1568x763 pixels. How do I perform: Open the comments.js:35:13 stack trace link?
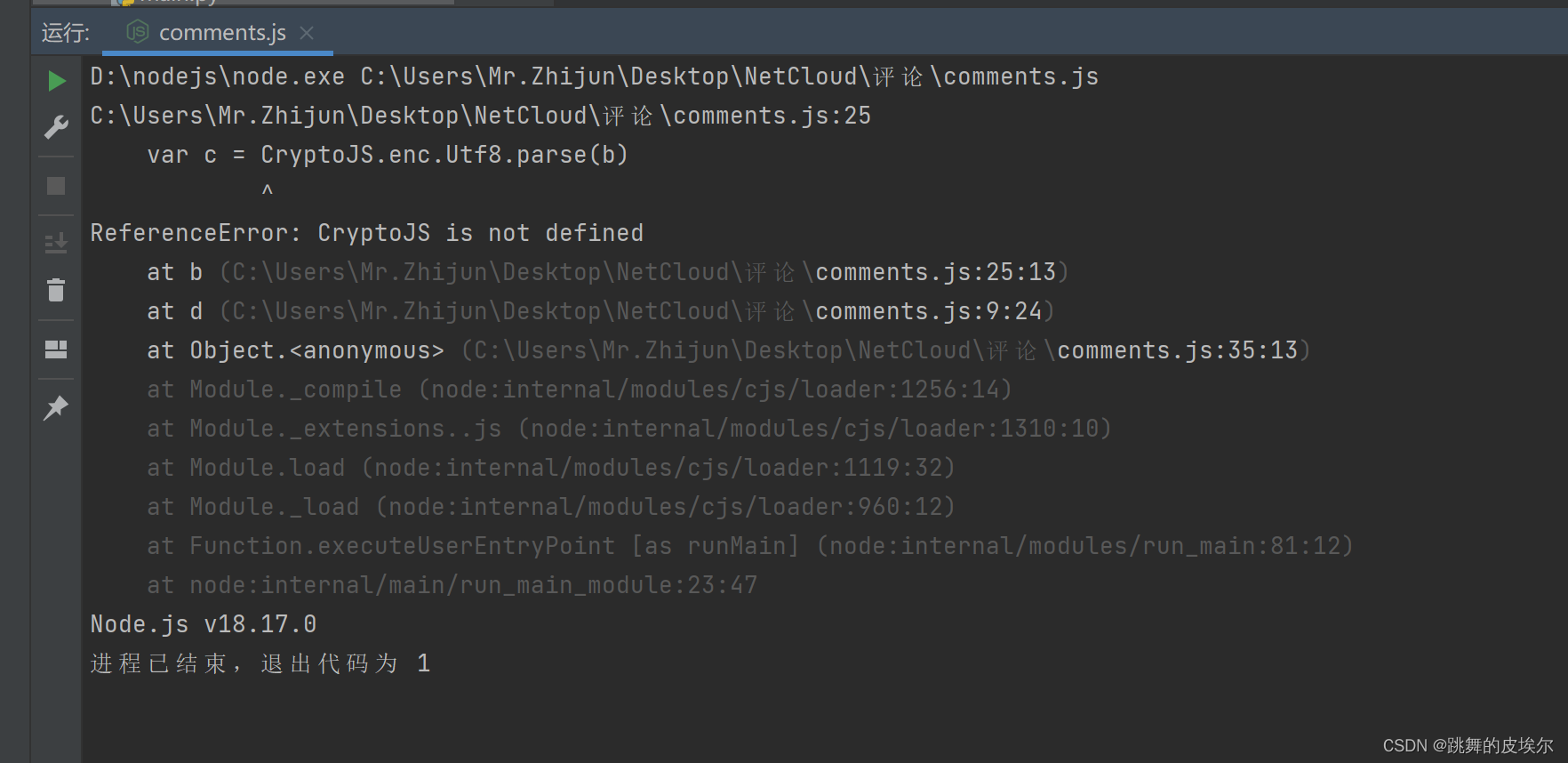tap(1178, 350)
